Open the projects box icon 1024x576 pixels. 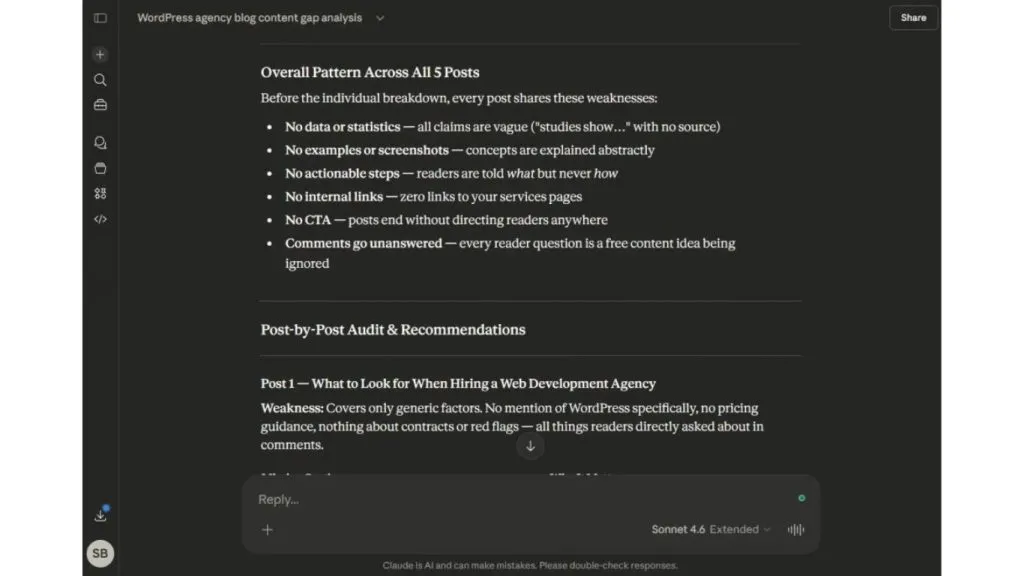100,168
